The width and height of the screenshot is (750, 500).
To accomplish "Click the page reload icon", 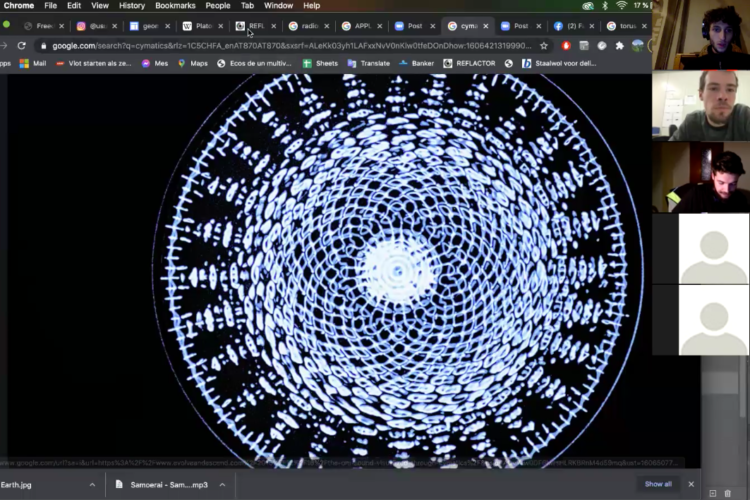I will click(x=21, y=45).
